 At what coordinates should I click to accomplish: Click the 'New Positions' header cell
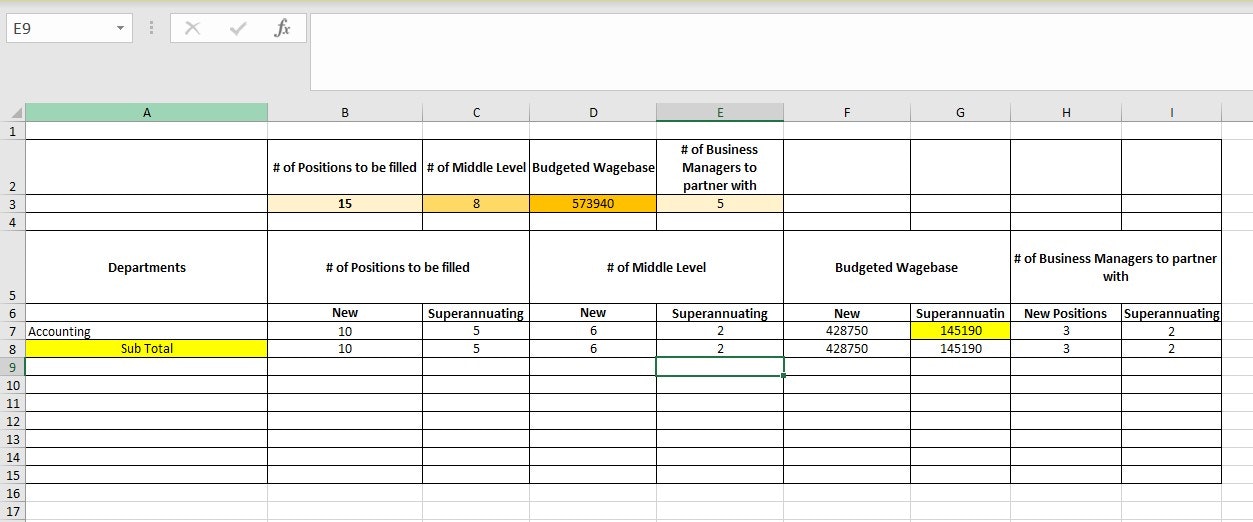tap(1066, 313)
